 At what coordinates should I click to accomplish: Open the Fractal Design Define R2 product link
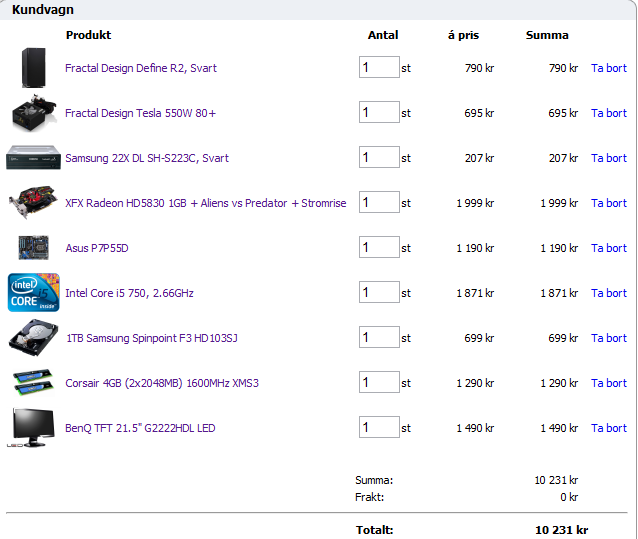(141, 68)
